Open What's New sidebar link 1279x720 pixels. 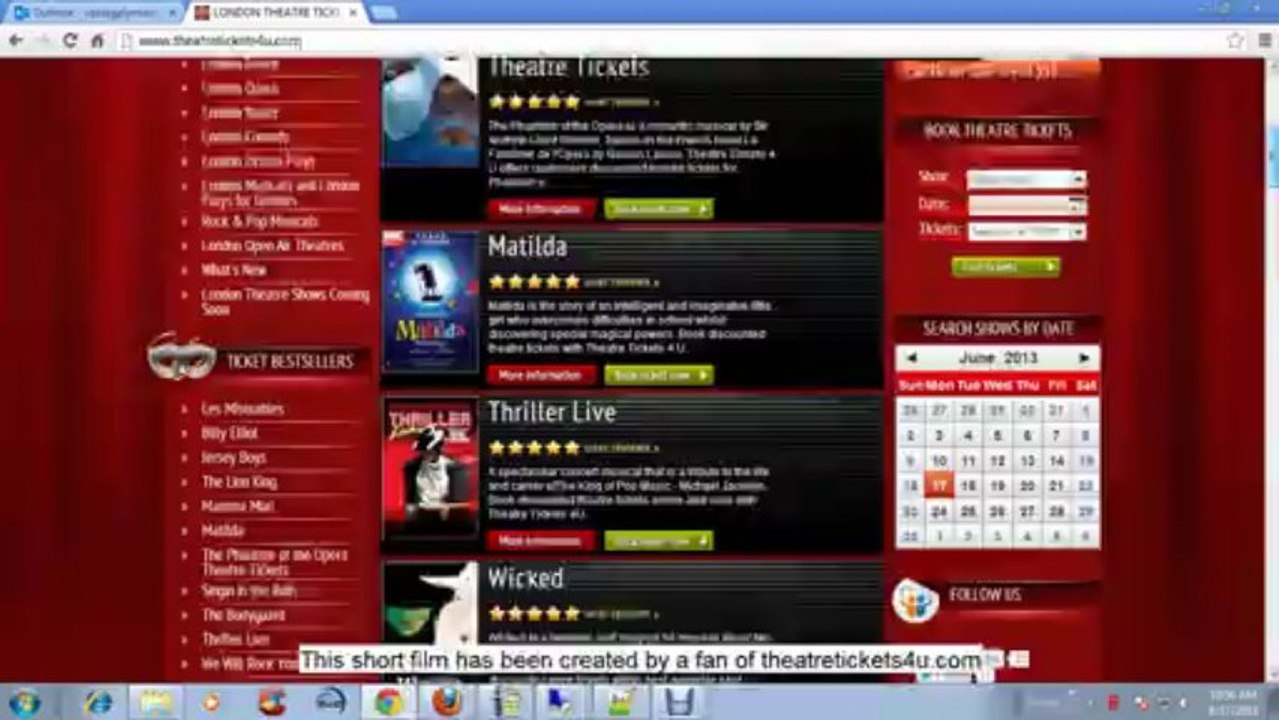(234, 270)
